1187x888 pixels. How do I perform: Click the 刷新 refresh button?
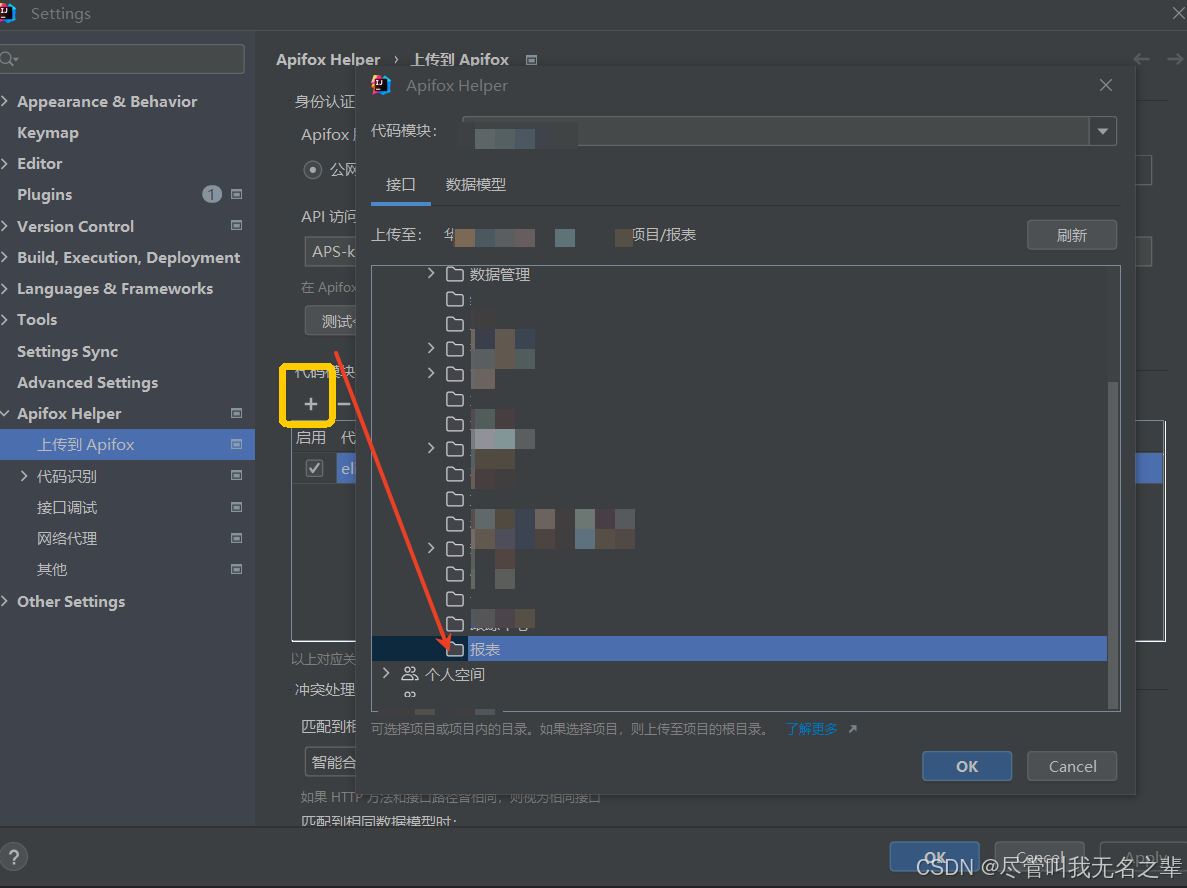[1071, 235]
